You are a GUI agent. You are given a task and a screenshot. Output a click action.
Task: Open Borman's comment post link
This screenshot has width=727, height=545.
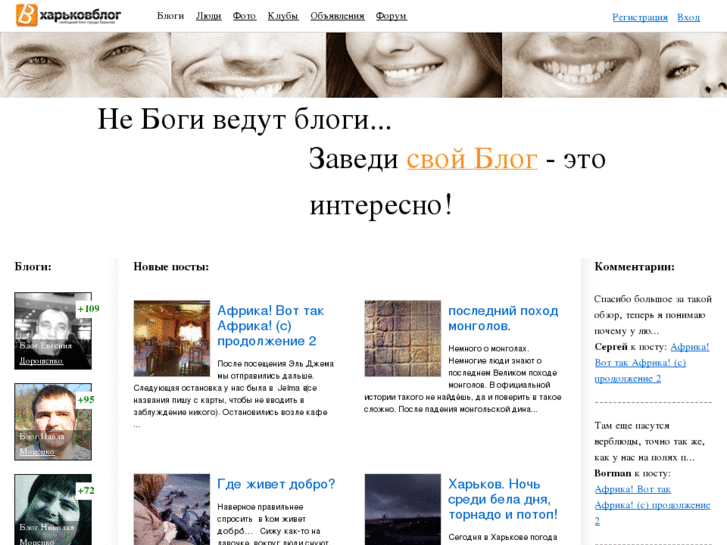pyautogui.click(x=652, y=505)
